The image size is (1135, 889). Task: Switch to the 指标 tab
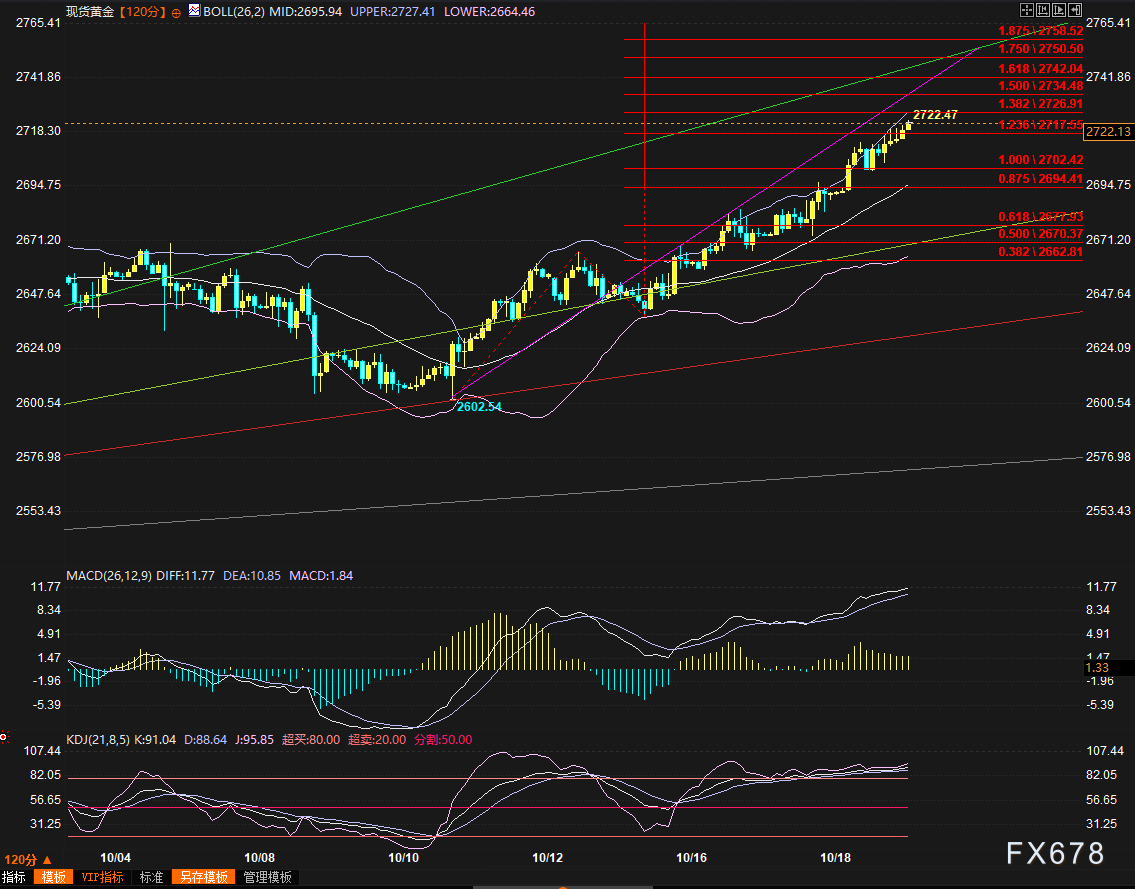coord(15,878)
